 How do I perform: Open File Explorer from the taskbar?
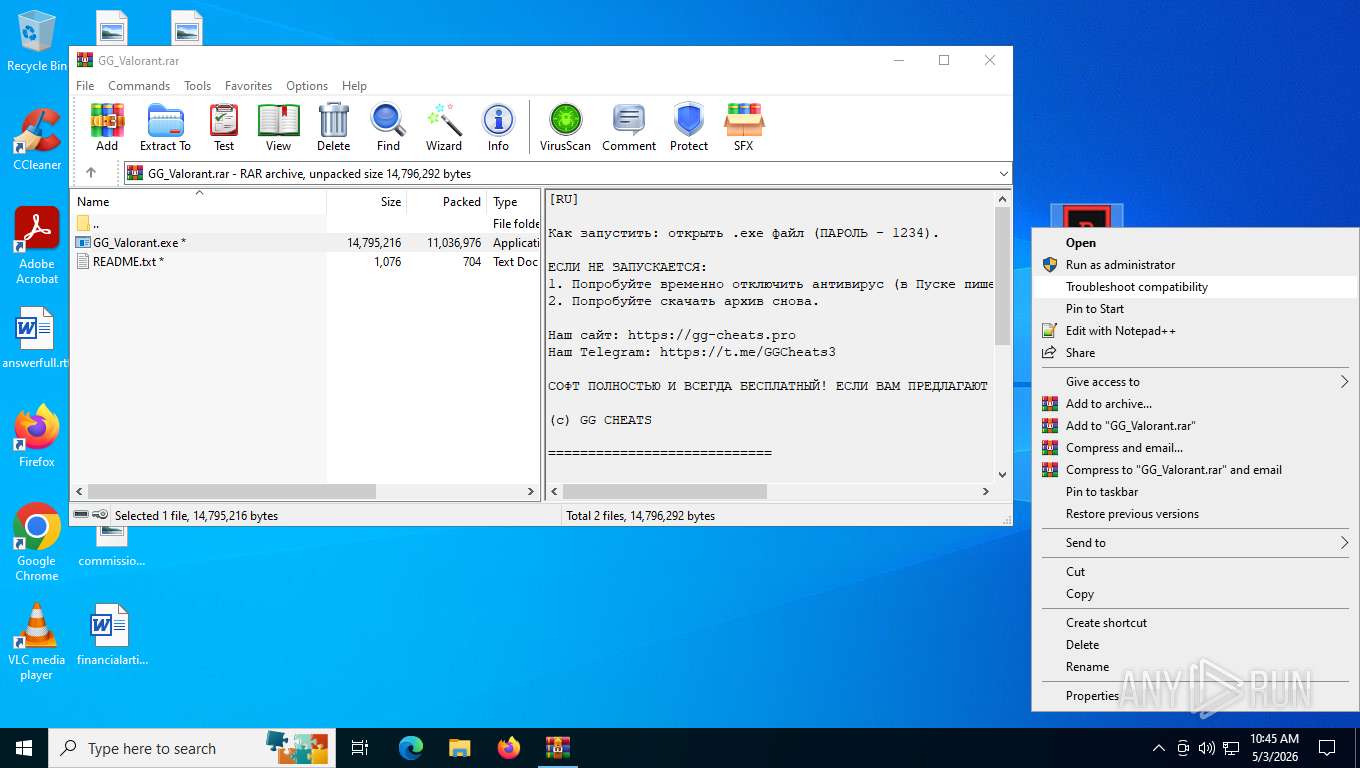(x=459, y=748)
